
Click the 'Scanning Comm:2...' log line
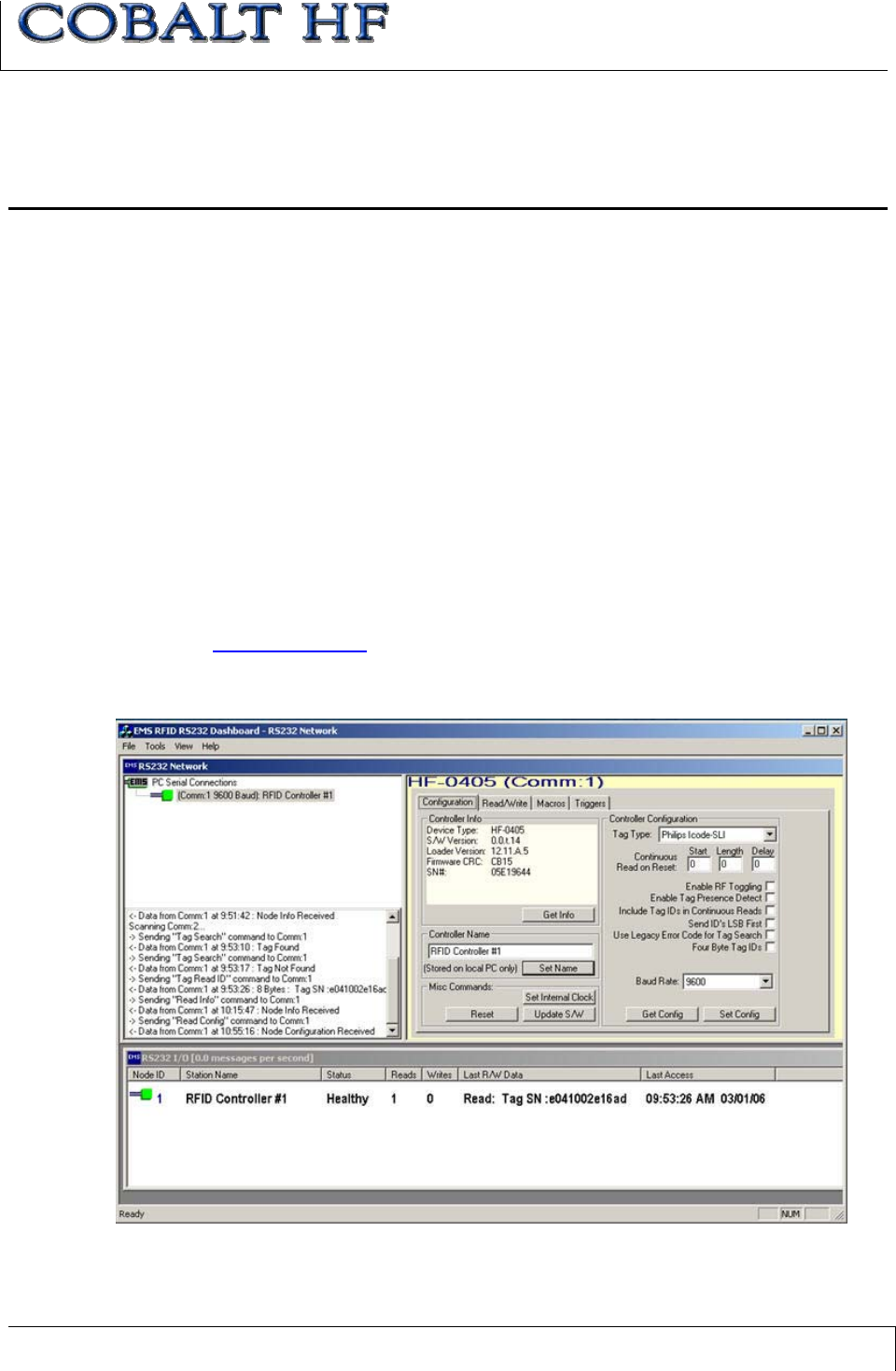pyautogui.click(x=166, y=927)
